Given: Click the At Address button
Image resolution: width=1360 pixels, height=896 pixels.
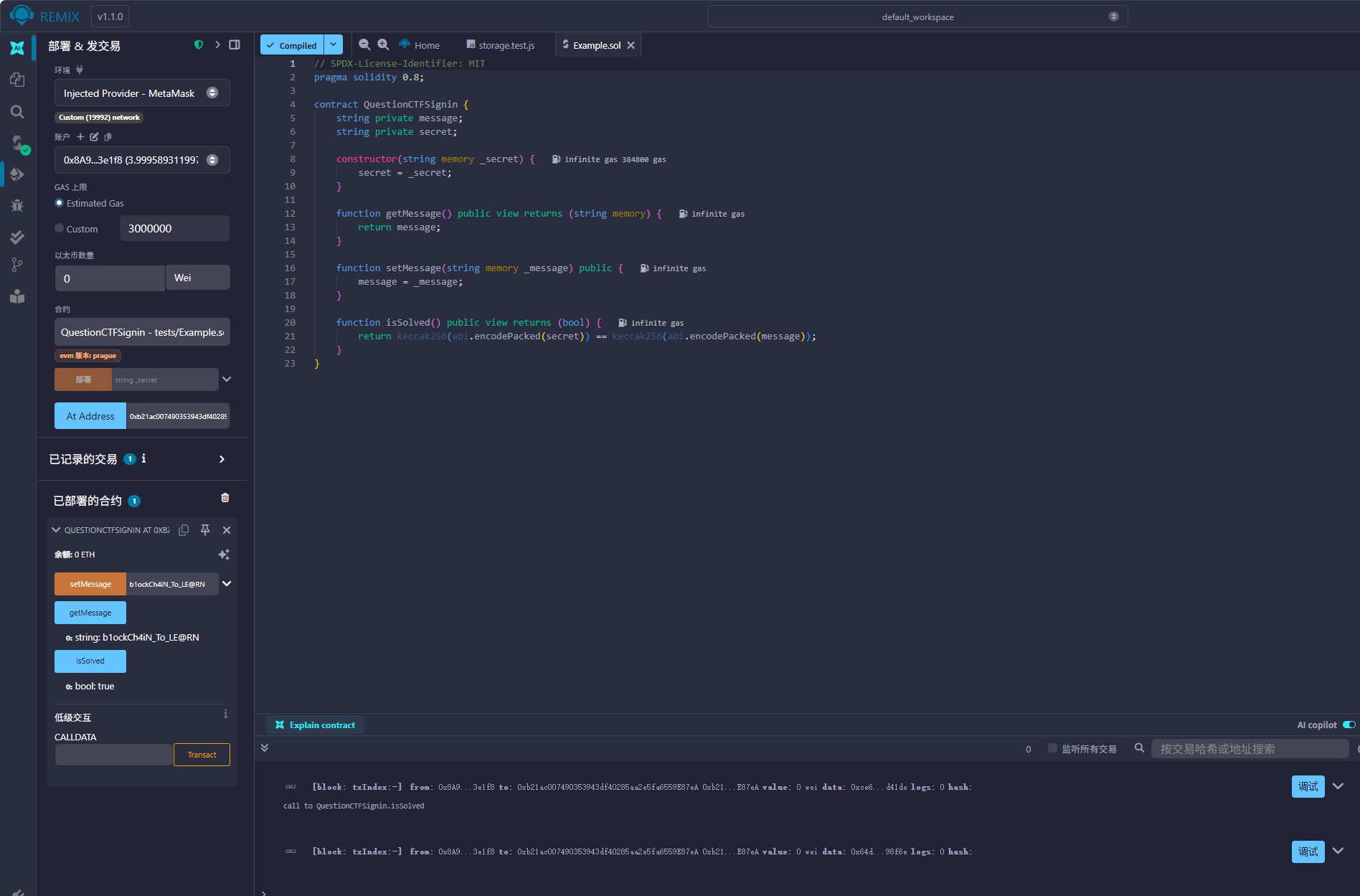Looking at the screenshot, I should click(x=90, y=416).
